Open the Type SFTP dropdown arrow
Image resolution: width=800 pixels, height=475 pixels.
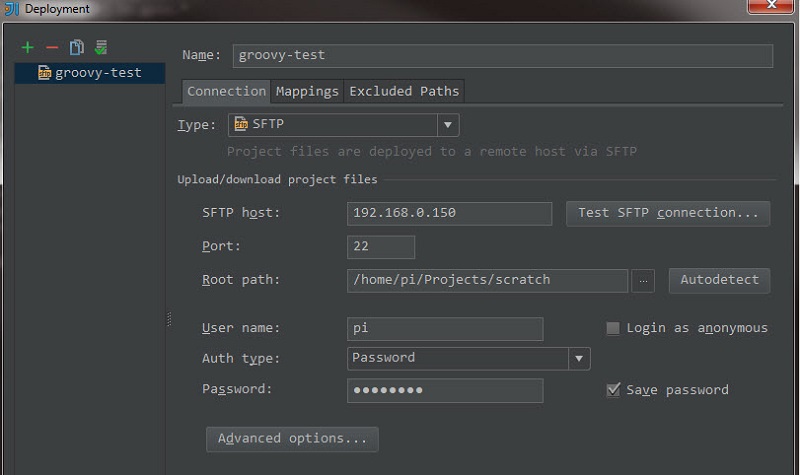coord(447,125)
